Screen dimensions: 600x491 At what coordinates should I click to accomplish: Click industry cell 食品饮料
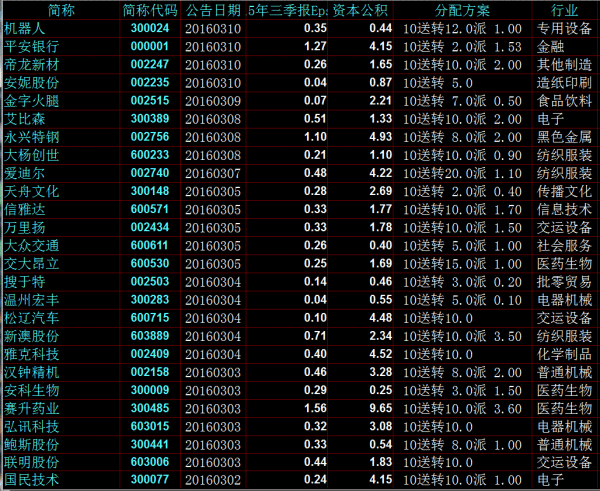pos(564,101)
